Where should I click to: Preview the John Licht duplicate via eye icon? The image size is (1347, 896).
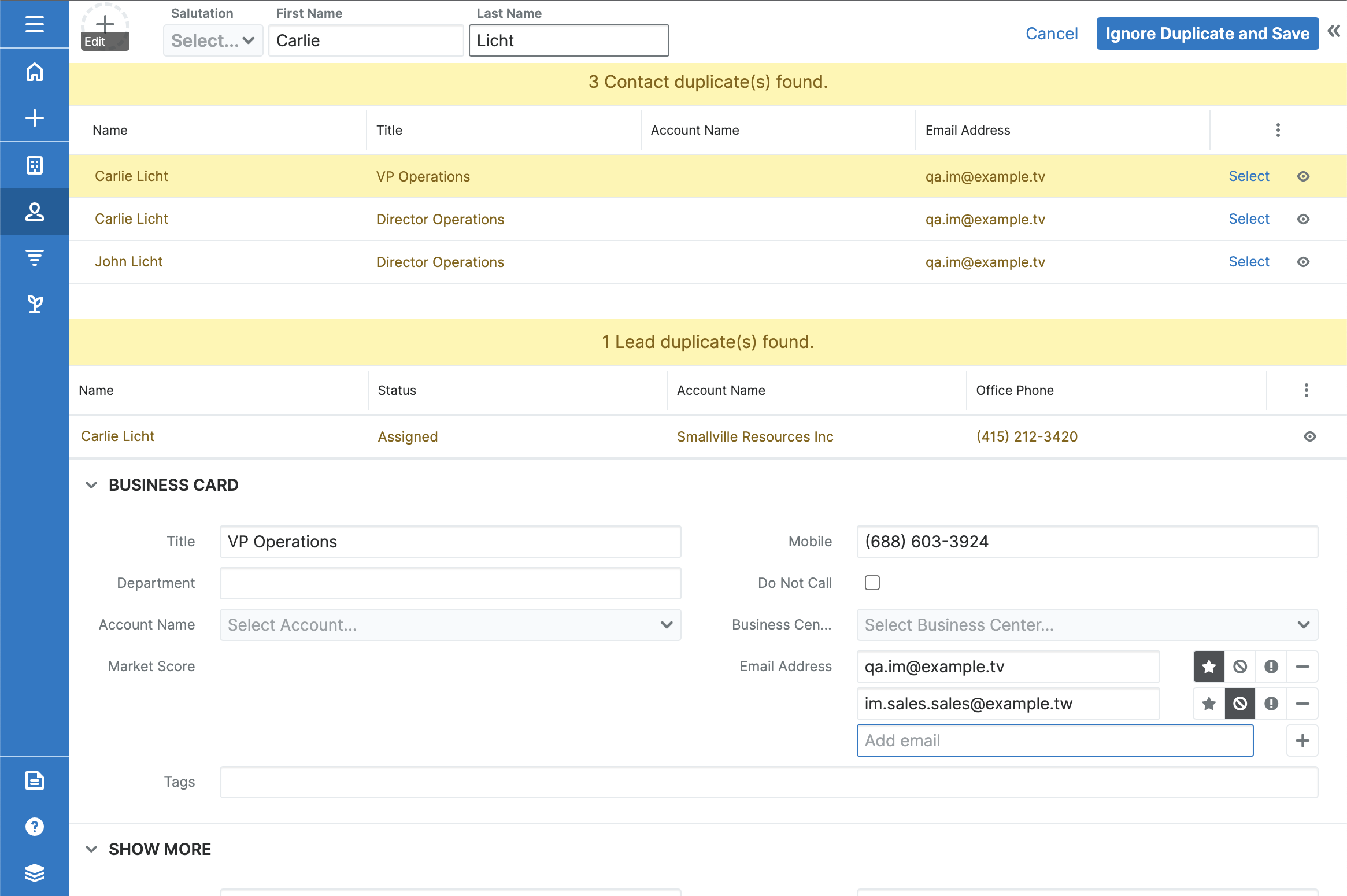point(1303,261)
